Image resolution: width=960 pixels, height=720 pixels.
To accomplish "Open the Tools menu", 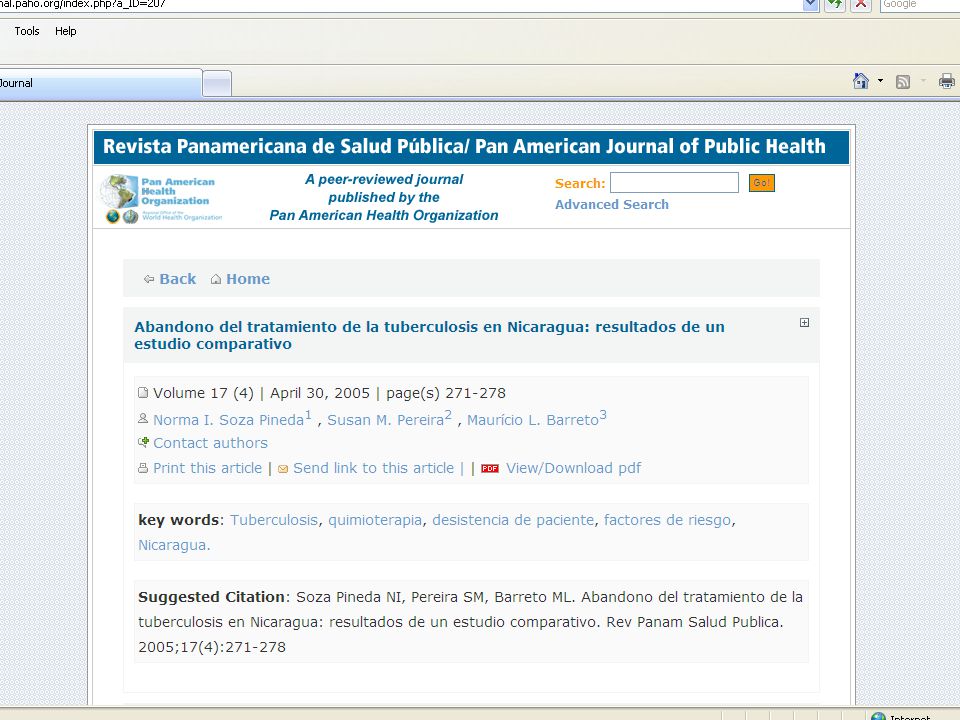I will coord(27,31).
